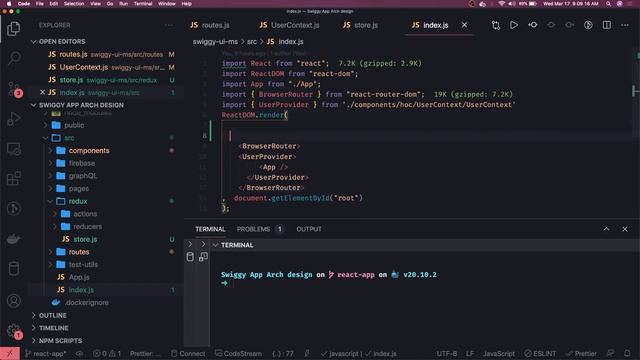This screenshot has height=360, width=640.
Task: Change JavaScript language mode in status bar
Action: pos(499,353)
